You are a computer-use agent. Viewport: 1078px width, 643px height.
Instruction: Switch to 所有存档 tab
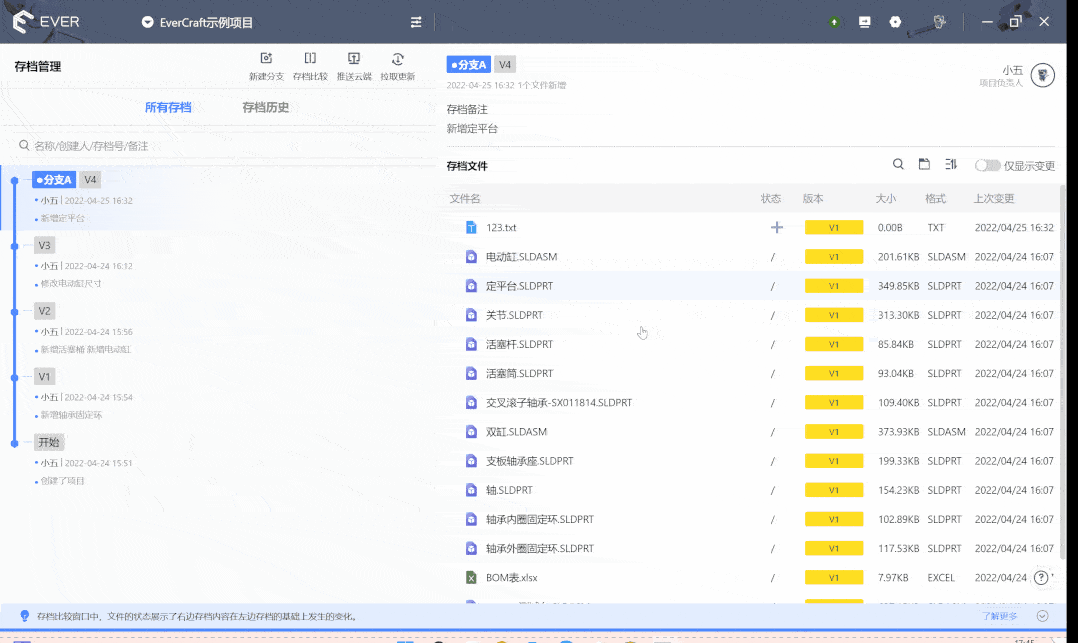pyautogui.click(x=168, y=107)
